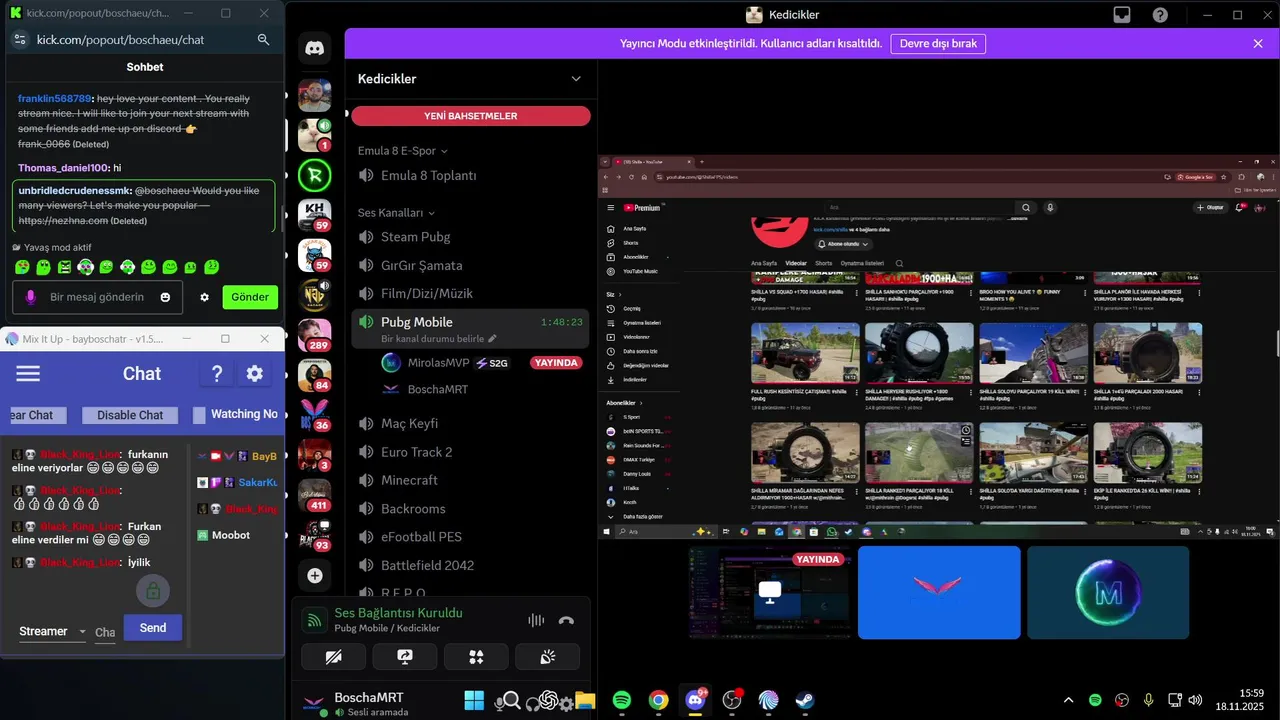The height and width of the screenshot is (720, 1280).
Task: Open Streamer dropdown in Mix It Up
Action: [53, 632]
